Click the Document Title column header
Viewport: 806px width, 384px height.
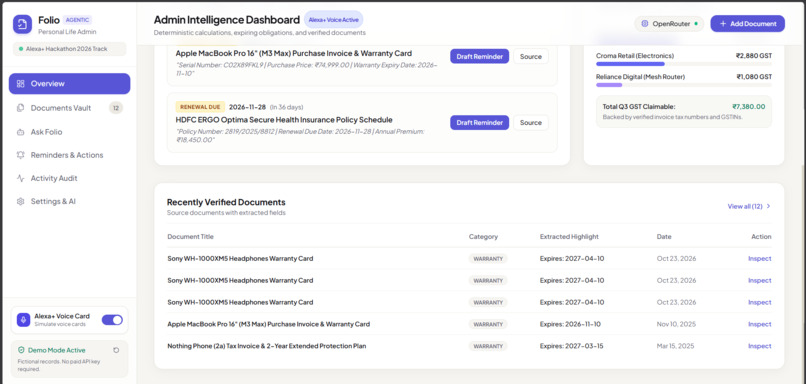pyautogui.click(x=190, y=236)
